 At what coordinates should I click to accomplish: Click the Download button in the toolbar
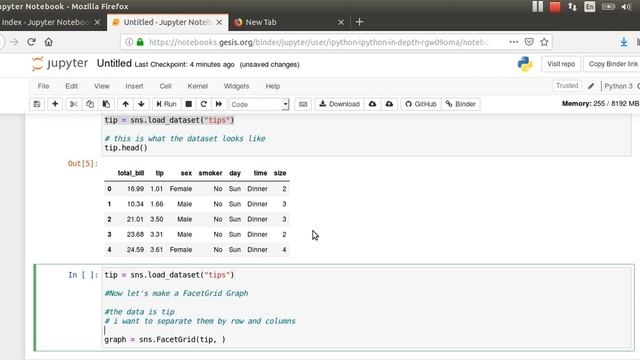click(340, 104)
